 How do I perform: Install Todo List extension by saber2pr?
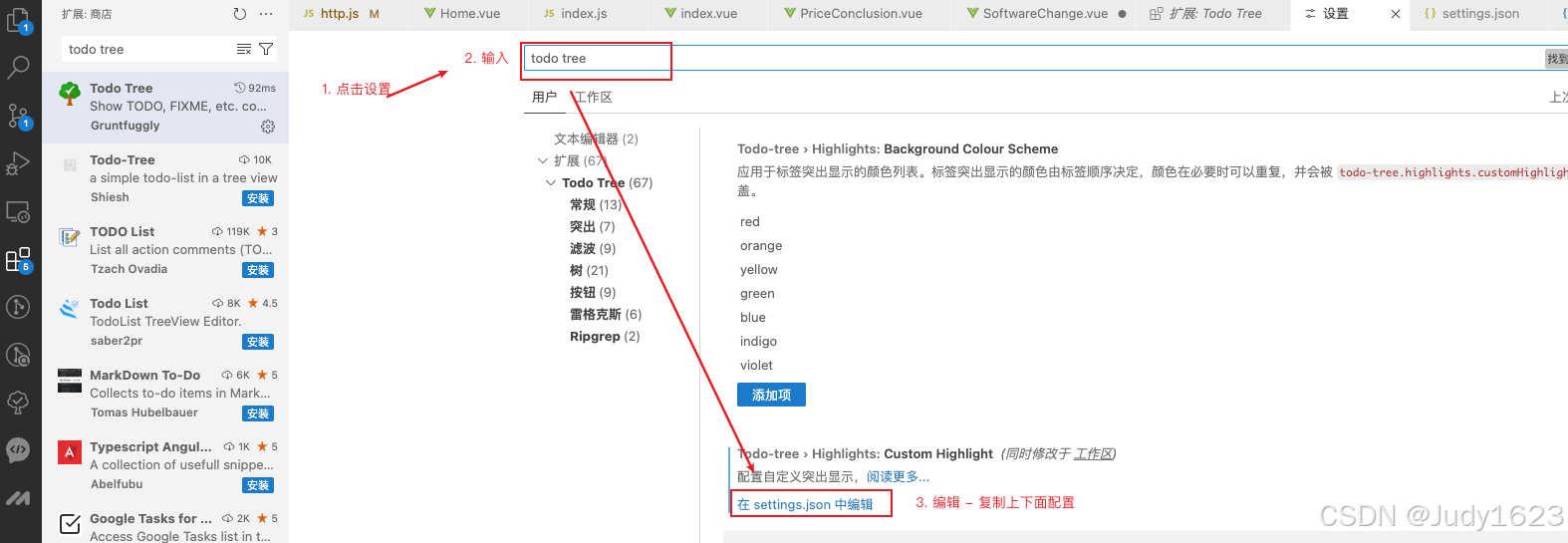click(x=258, y=342)
